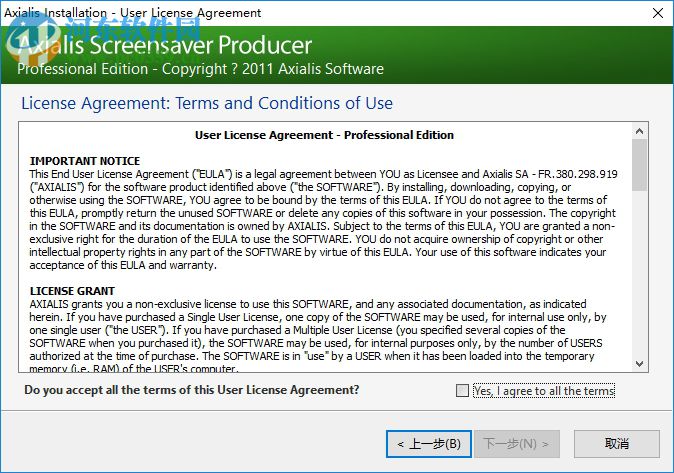Click the license scrollbar thumb
674x473 pixels.
point(639,165)
